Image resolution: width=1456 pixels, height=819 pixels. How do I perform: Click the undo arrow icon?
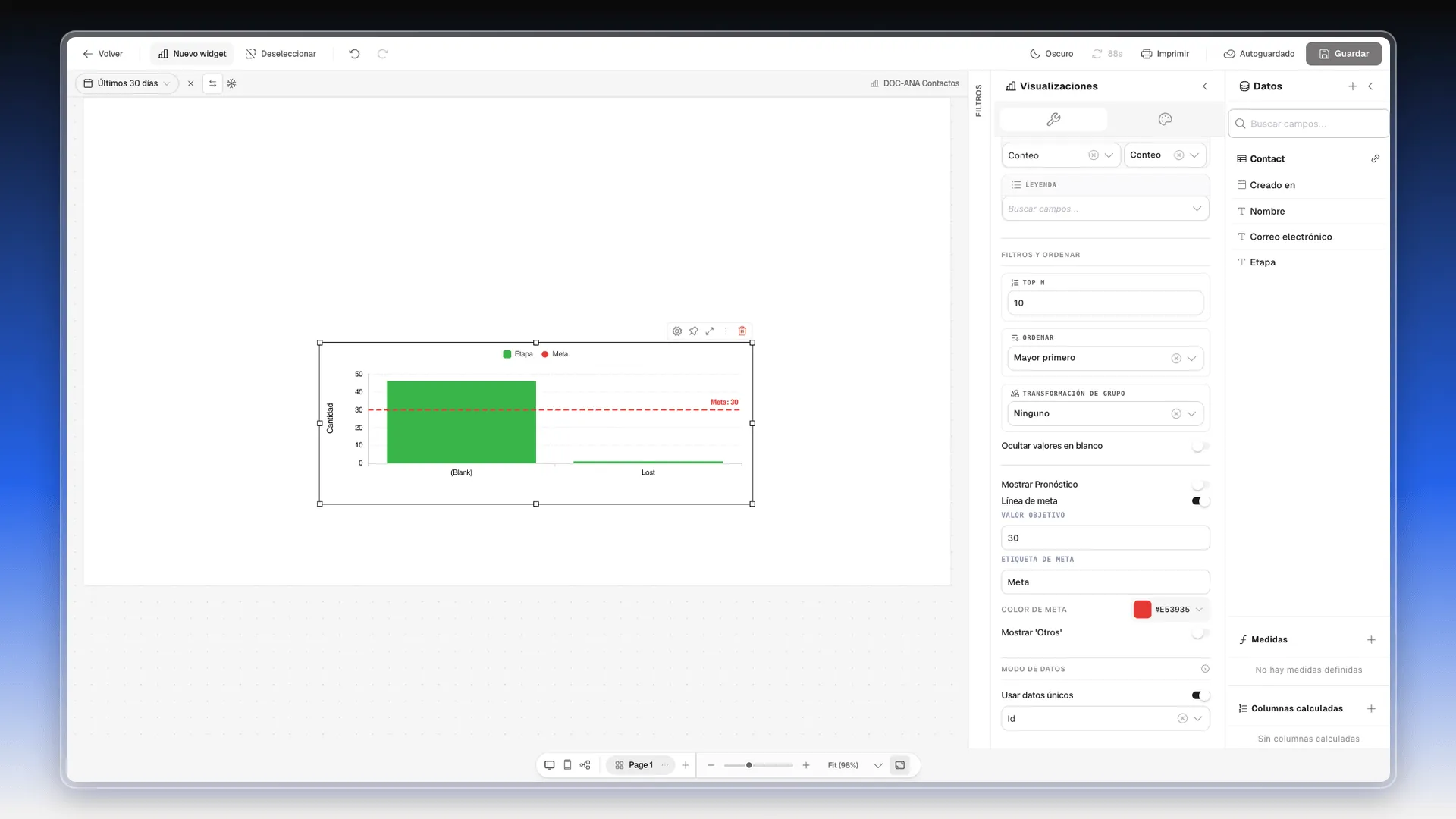click(x=354, y=54)
